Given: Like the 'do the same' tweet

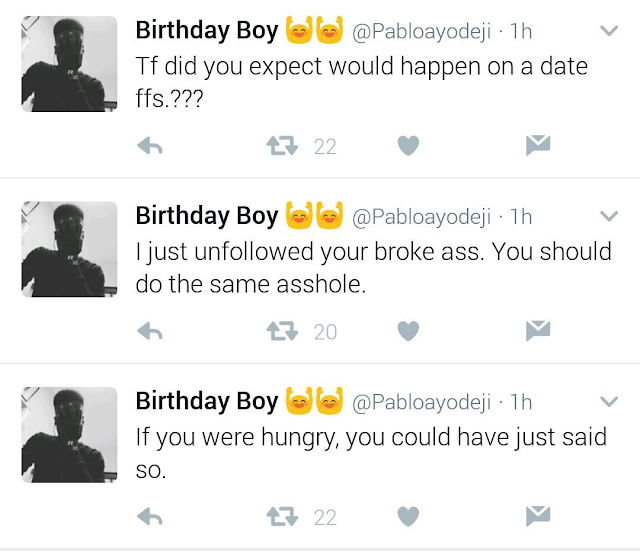Looking at the screenshot, I should [x=408, y=331].
